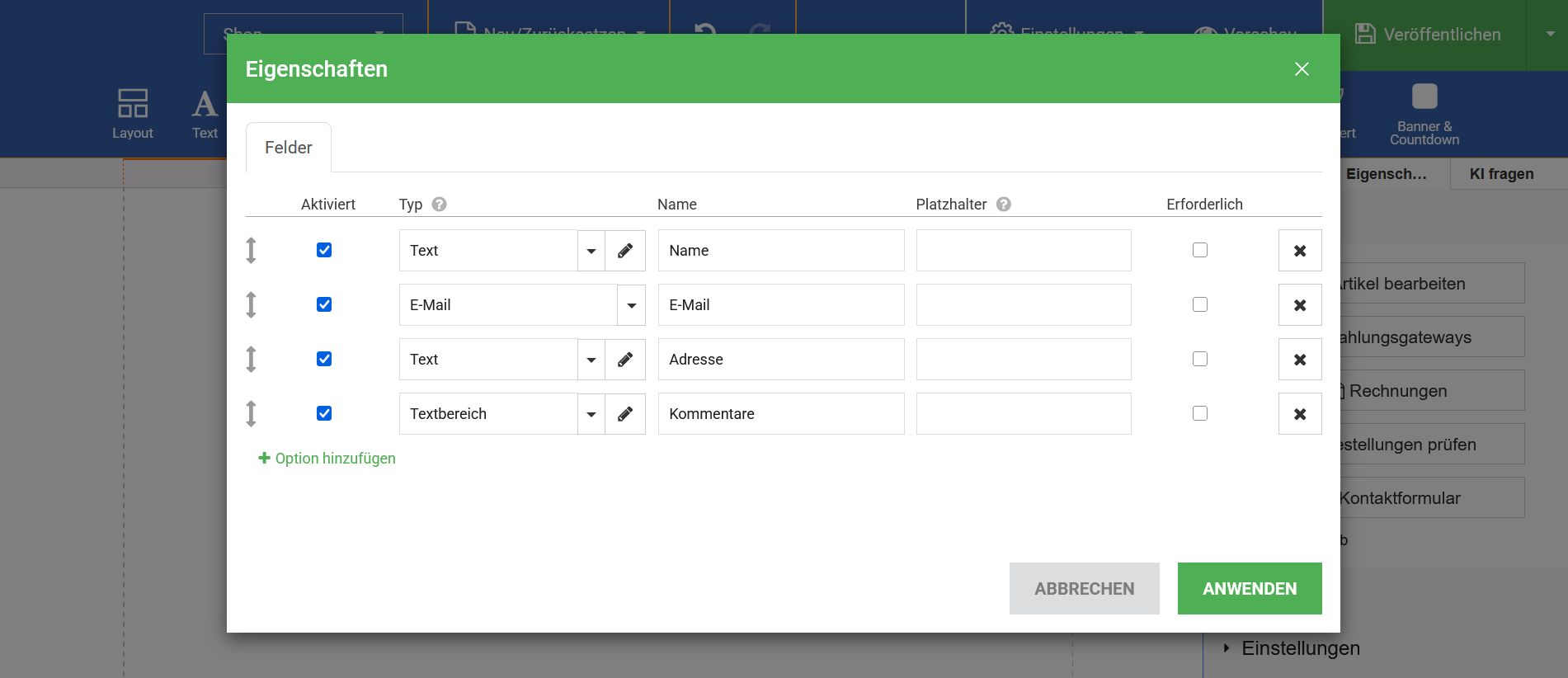Delete the E-Mail field row

pos(1300,305)
